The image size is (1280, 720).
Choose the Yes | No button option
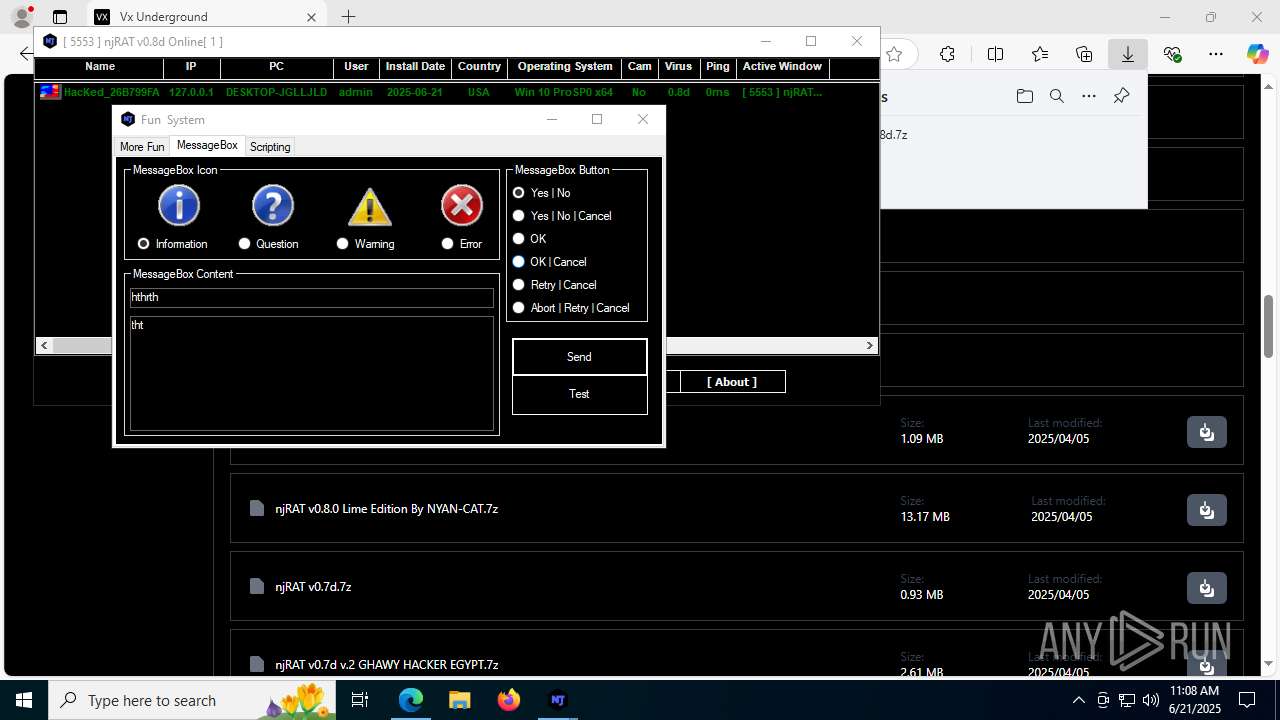[518, 193]
